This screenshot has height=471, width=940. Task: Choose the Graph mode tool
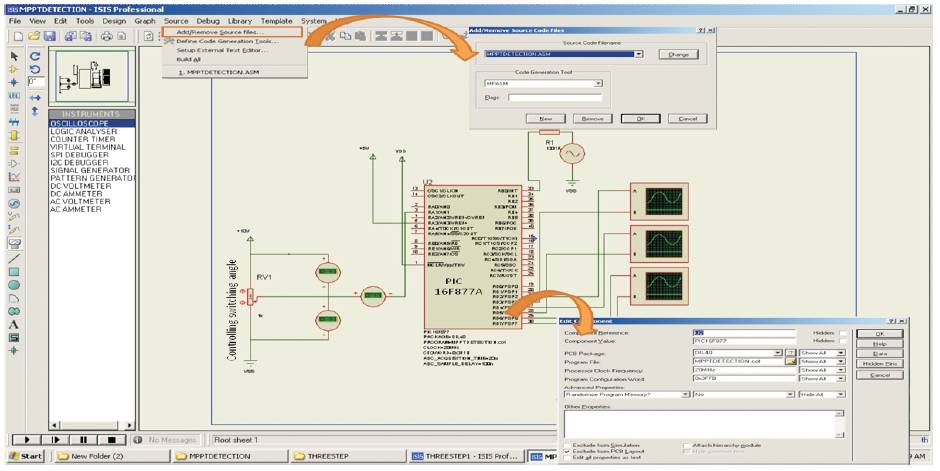click(x=14, y=177)
